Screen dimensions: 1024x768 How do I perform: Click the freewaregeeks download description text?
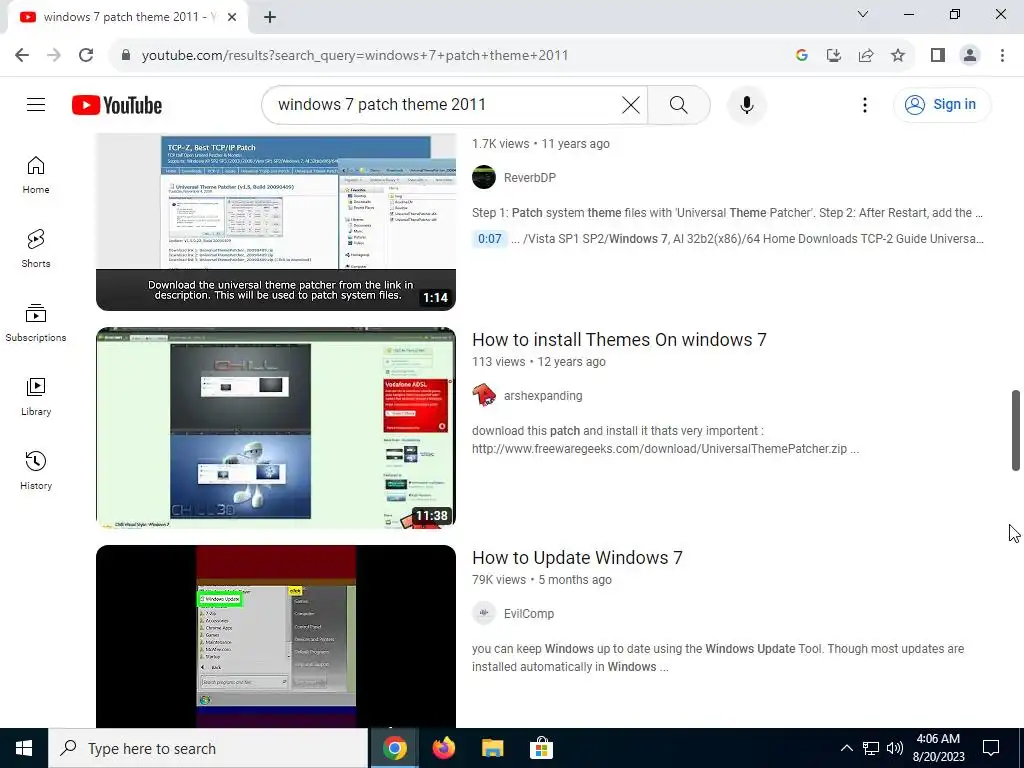665,440
